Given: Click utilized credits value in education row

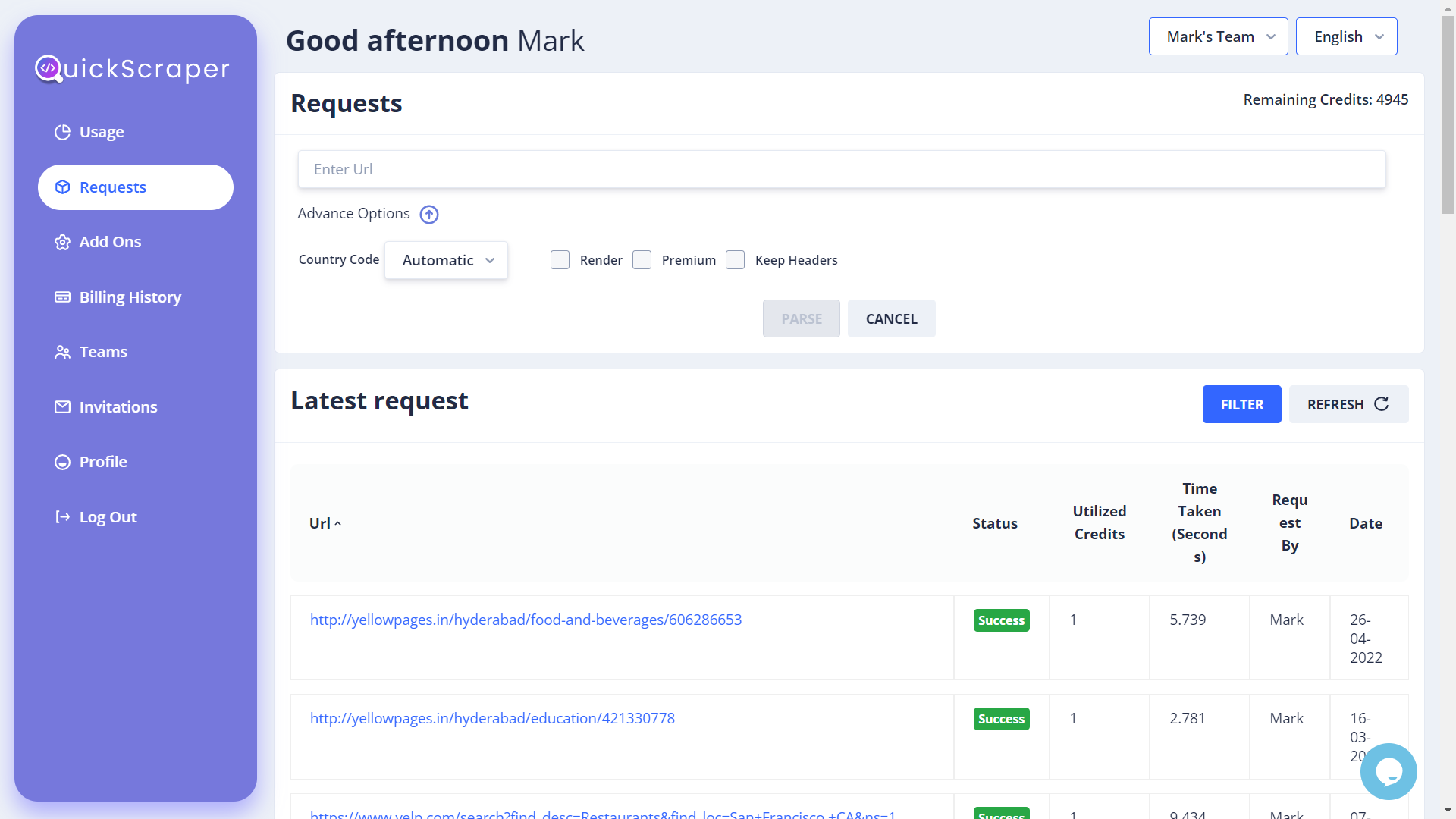Looking at the screenshot, I should tap(1073, 718).
